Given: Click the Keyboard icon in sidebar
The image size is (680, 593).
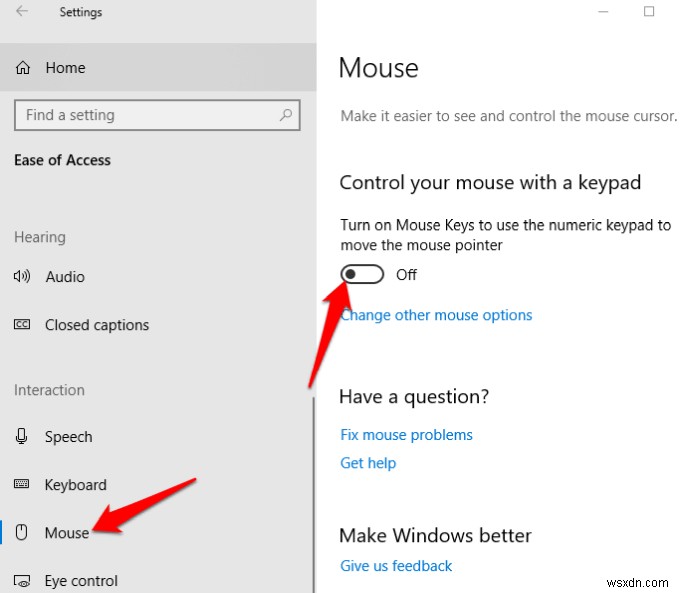Looking at the screenshot, I should point(22,484).
